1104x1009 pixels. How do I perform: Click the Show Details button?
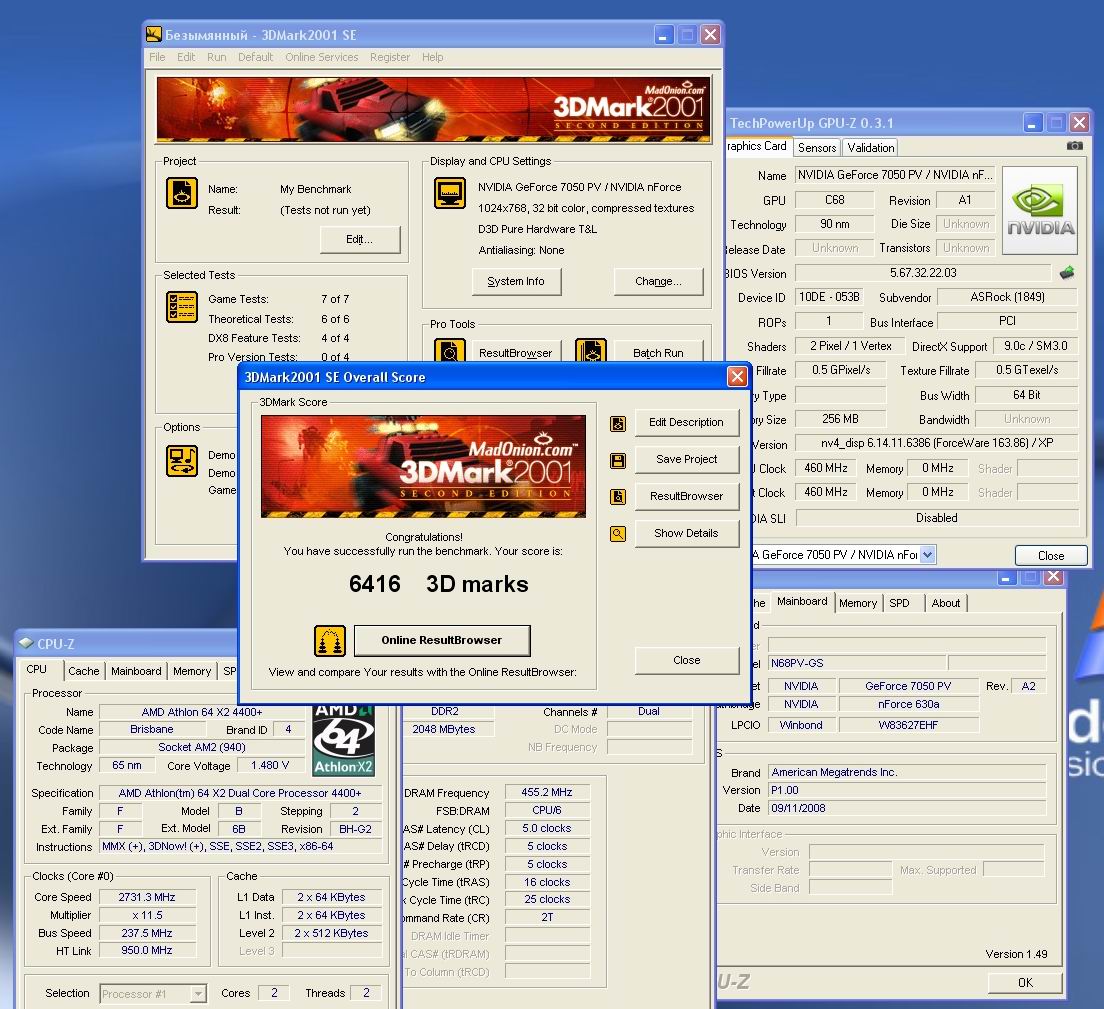coord(686,533)
